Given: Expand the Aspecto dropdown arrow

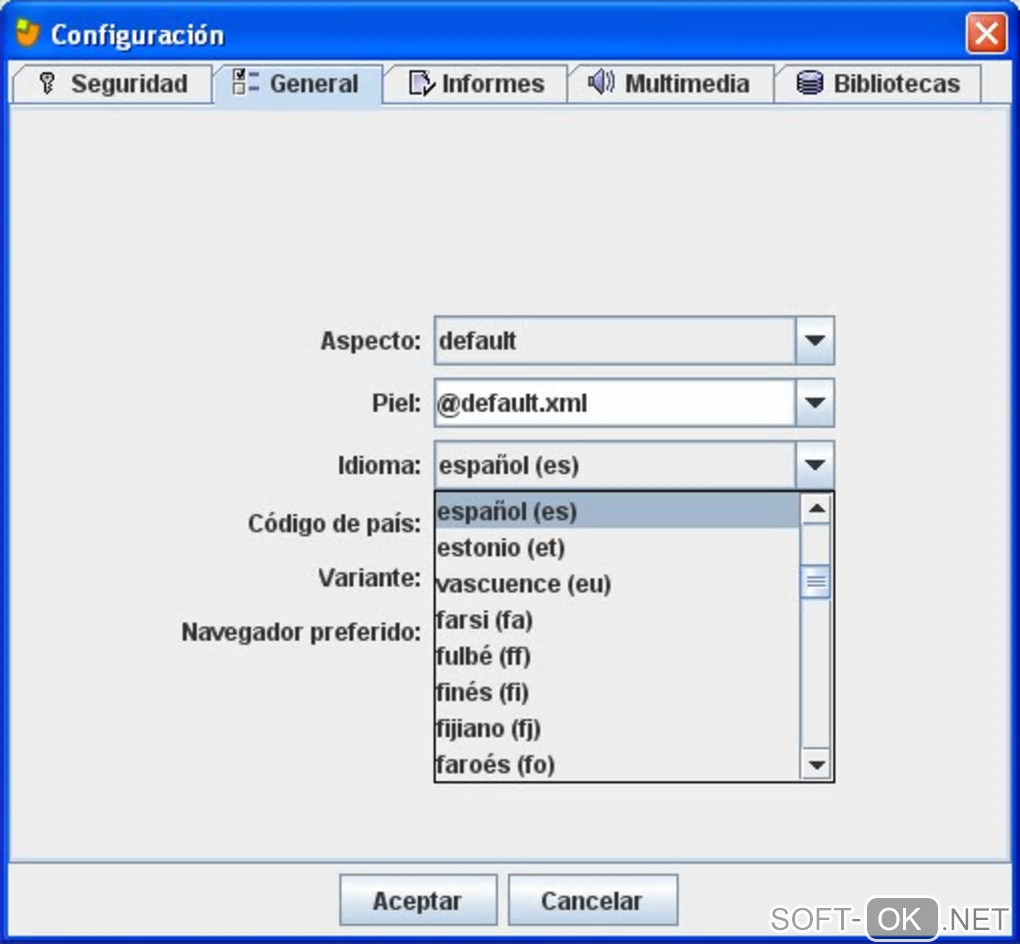Looking at the screenshot, I should pyautogui.click(x=814, y=340).
